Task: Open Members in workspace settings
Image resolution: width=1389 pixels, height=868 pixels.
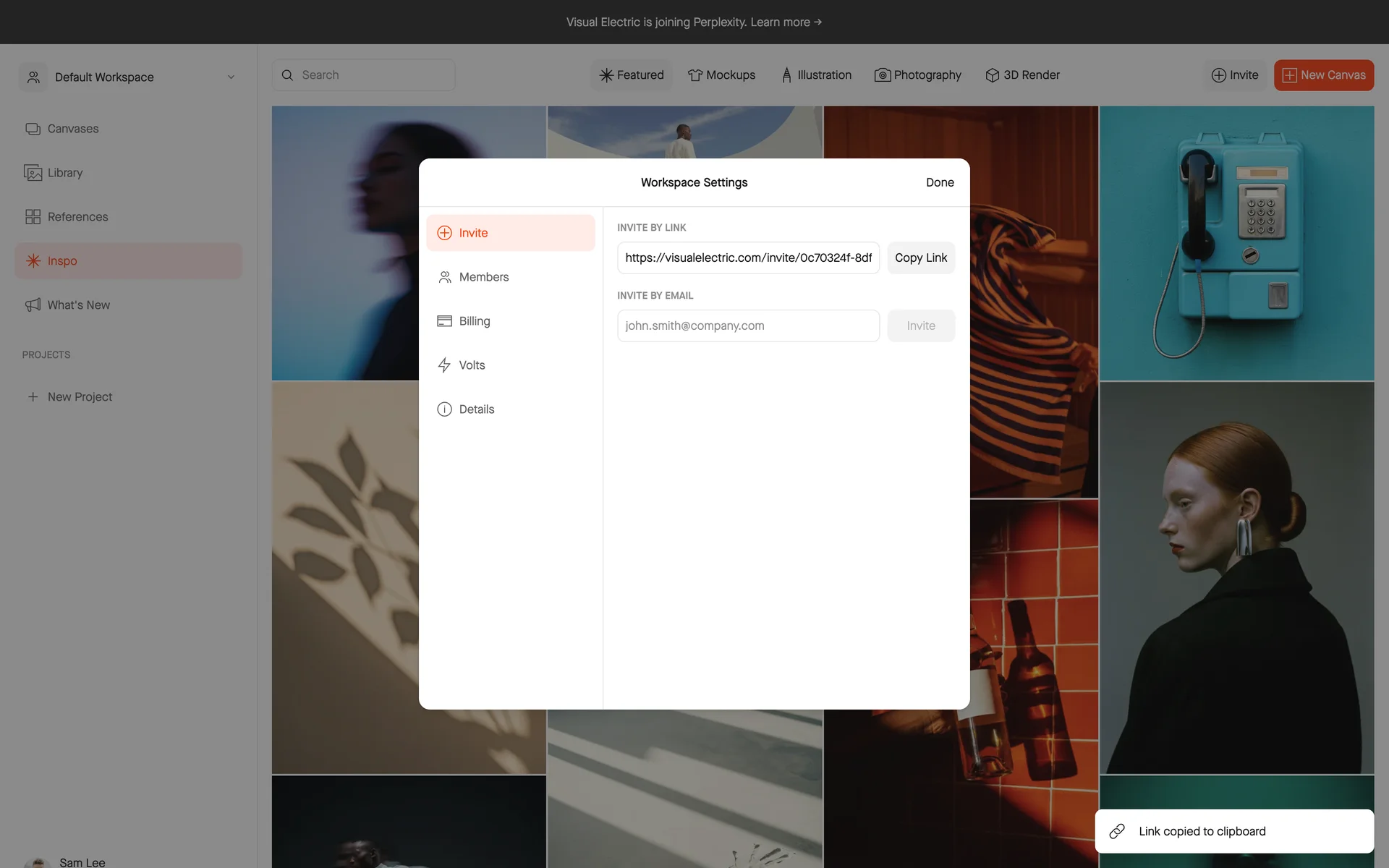Action: [483, 277]
